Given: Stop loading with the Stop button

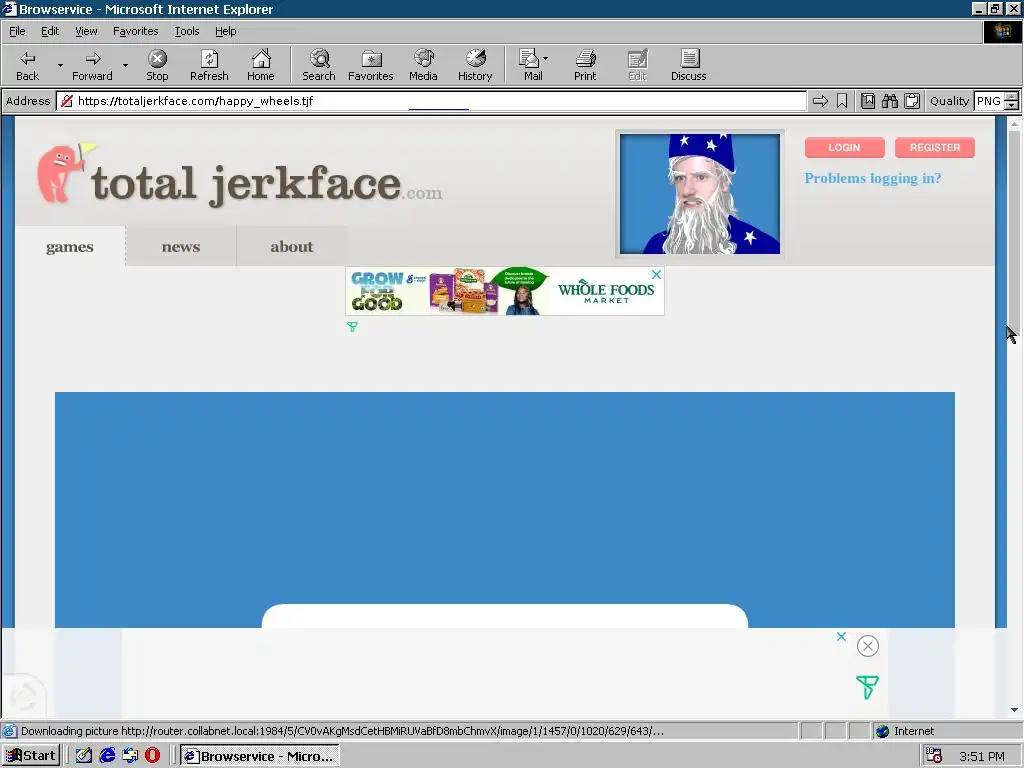Looking at the screenshot, I should tap(157, 65).
